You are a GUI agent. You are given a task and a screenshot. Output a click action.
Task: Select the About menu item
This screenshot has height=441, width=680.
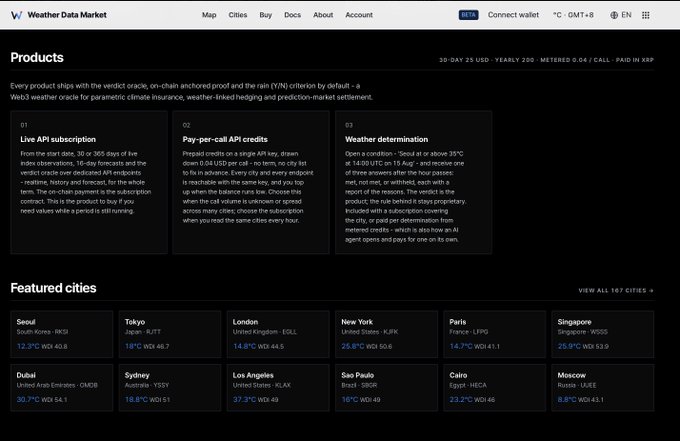tap(323, 15)
